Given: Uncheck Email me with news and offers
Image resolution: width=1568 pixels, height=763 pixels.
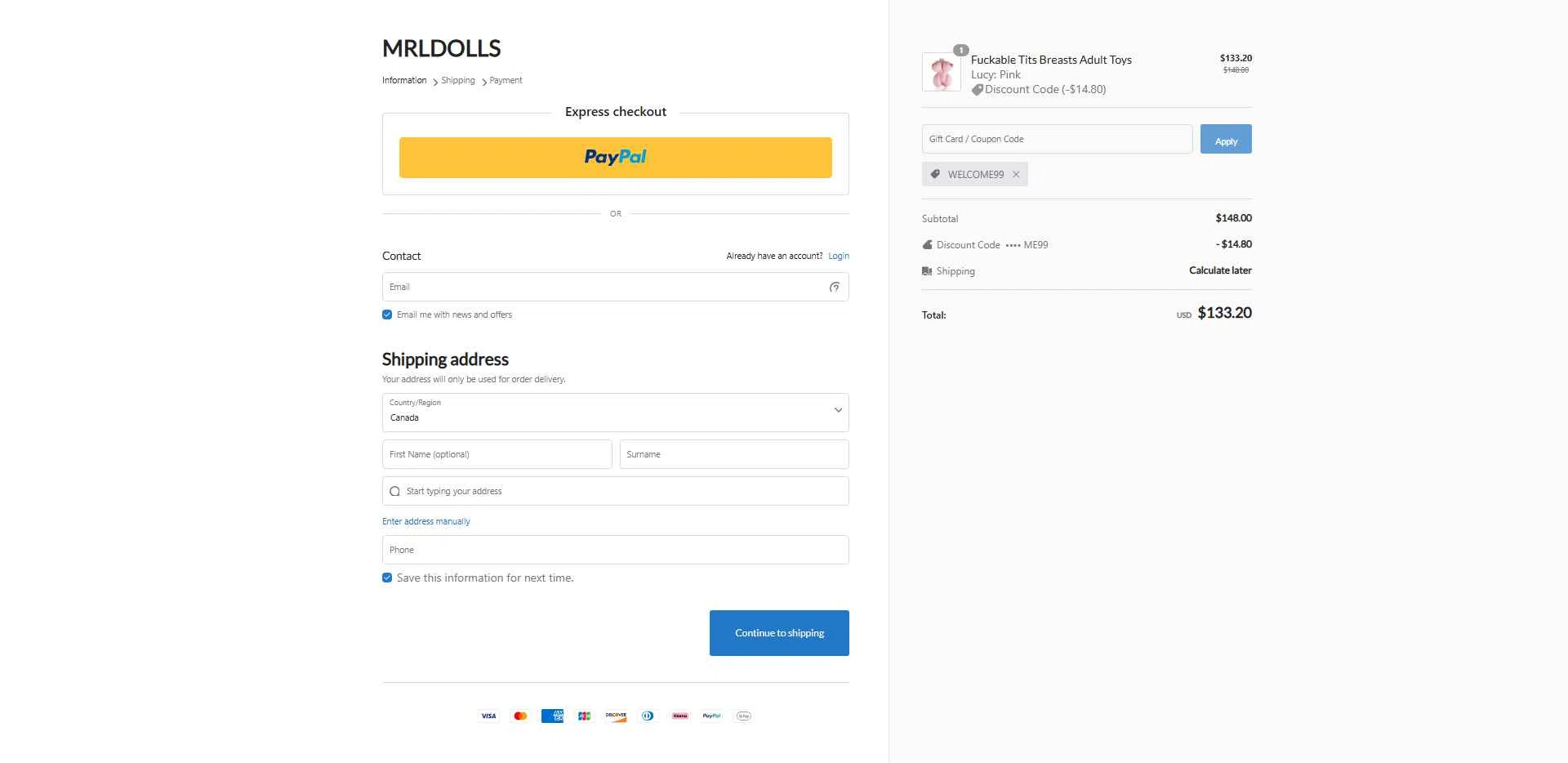Looking at the screenshot, I should point(387,315).
